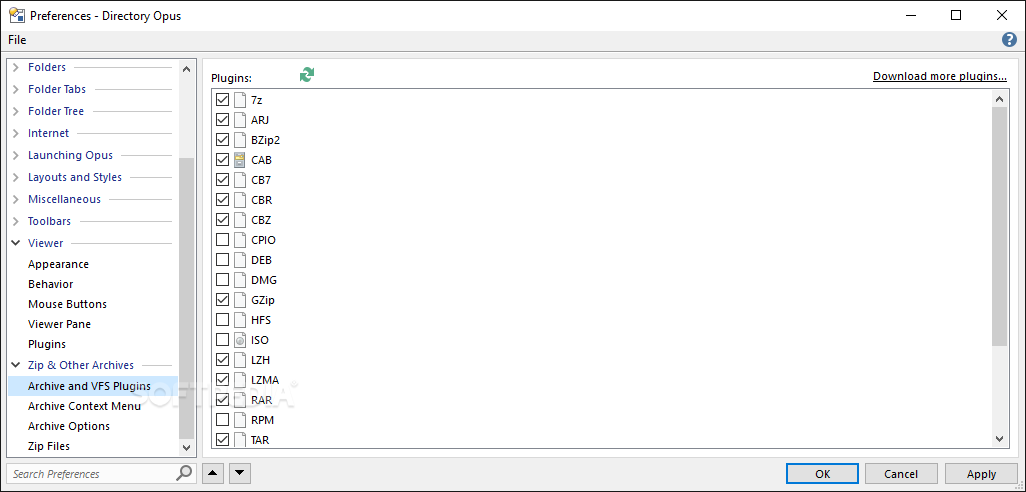Expand the Miscellaneous category arrow
This screenshot has width=1026, height=492.
[x=16, y=199]
